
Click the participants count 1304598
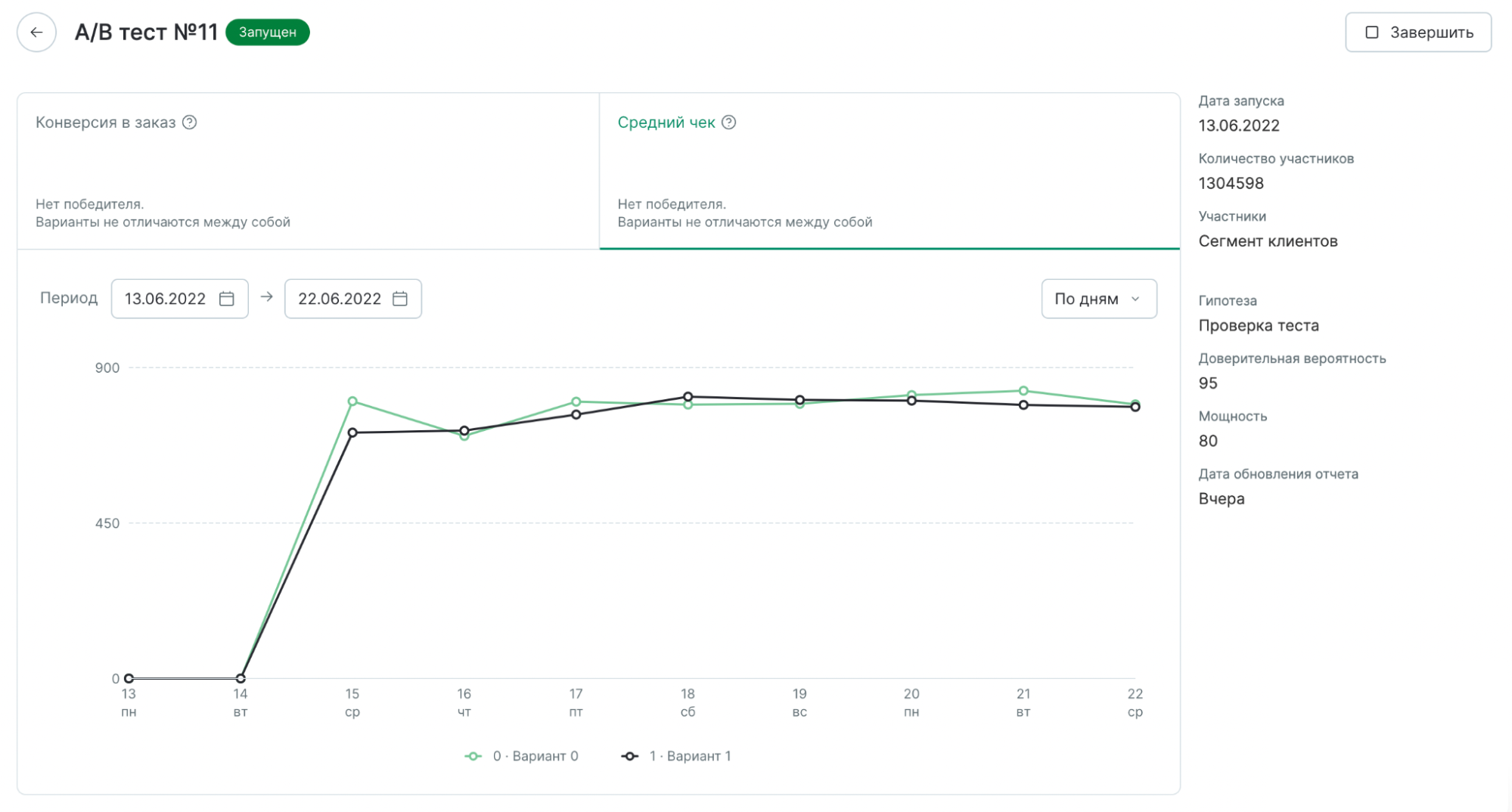coord(1231,184)
